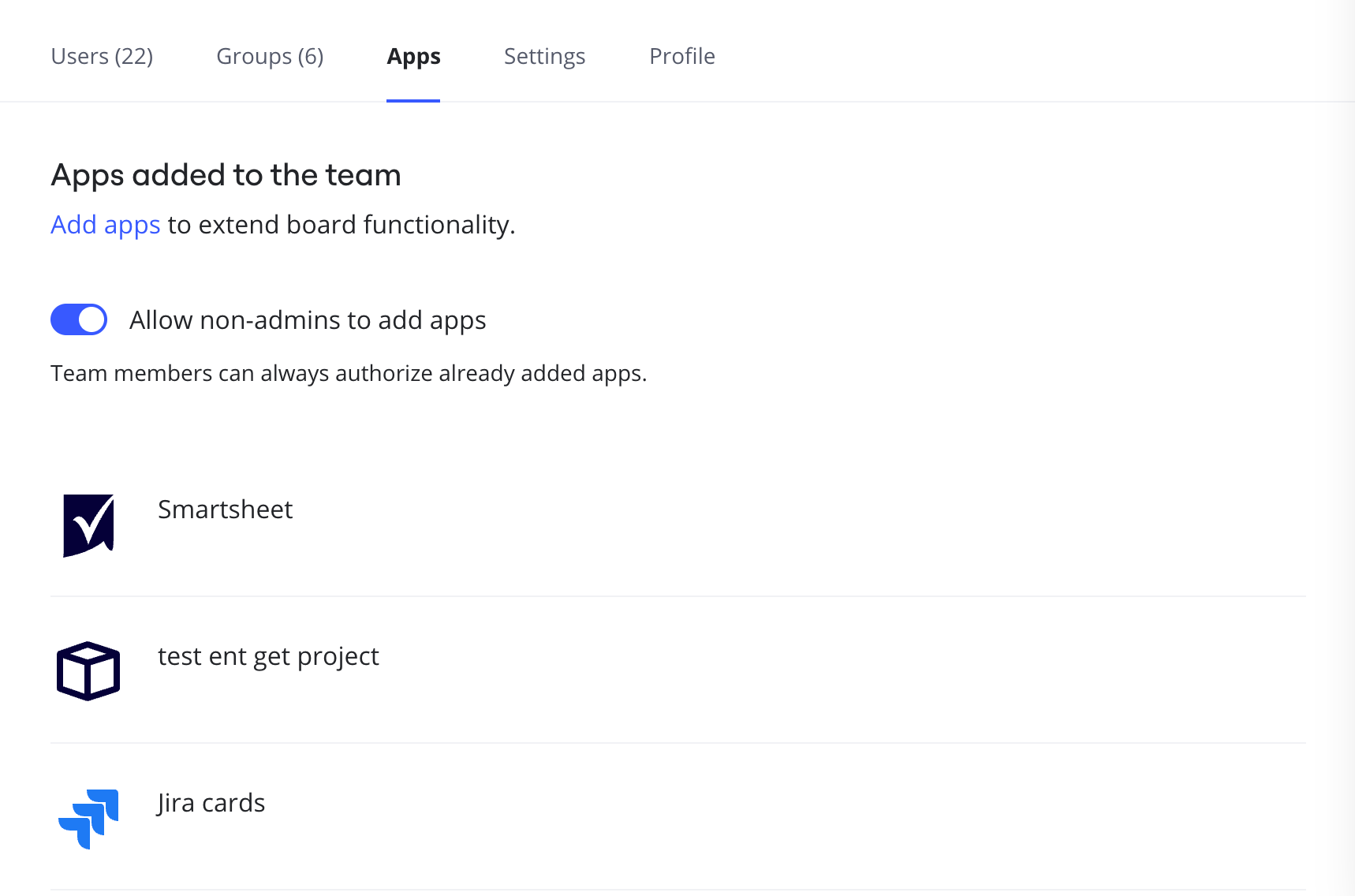The image size is (1355, 896).
Task: Open the Profile tab
Action: (x=681, y=57)
